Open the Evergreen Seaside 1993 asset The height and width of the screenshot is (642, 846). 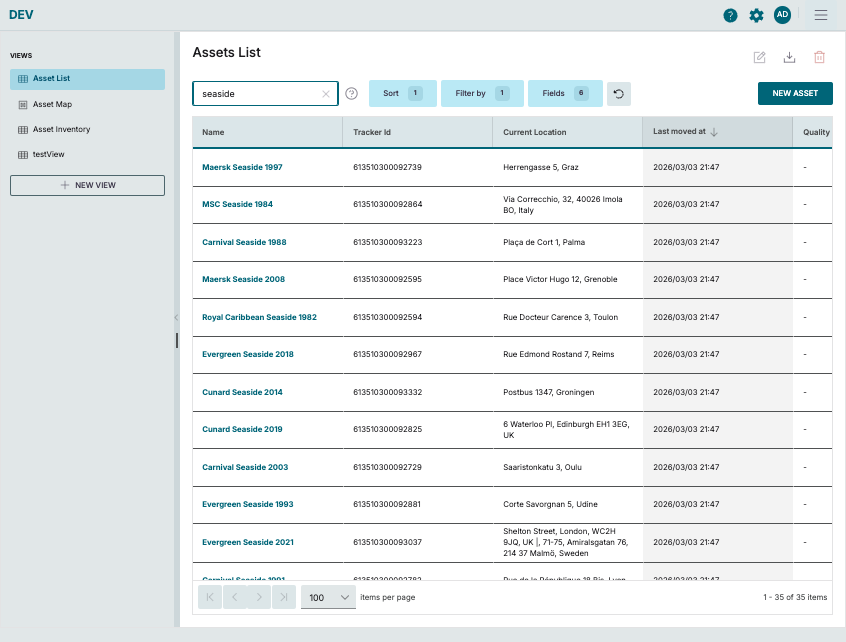(248, 504)
